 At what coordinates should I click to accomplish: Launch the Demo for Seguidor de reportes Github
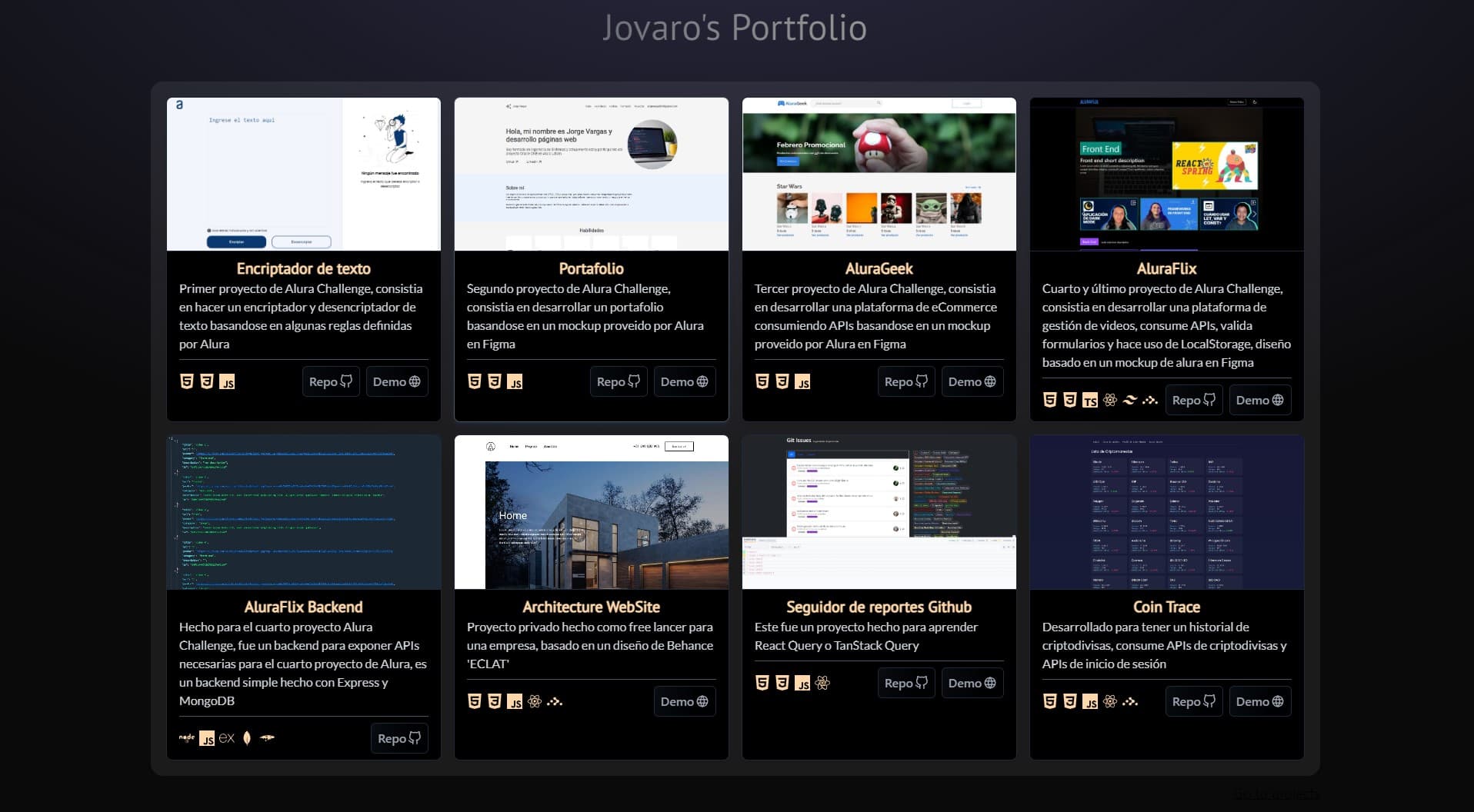(x=972, y=683)
